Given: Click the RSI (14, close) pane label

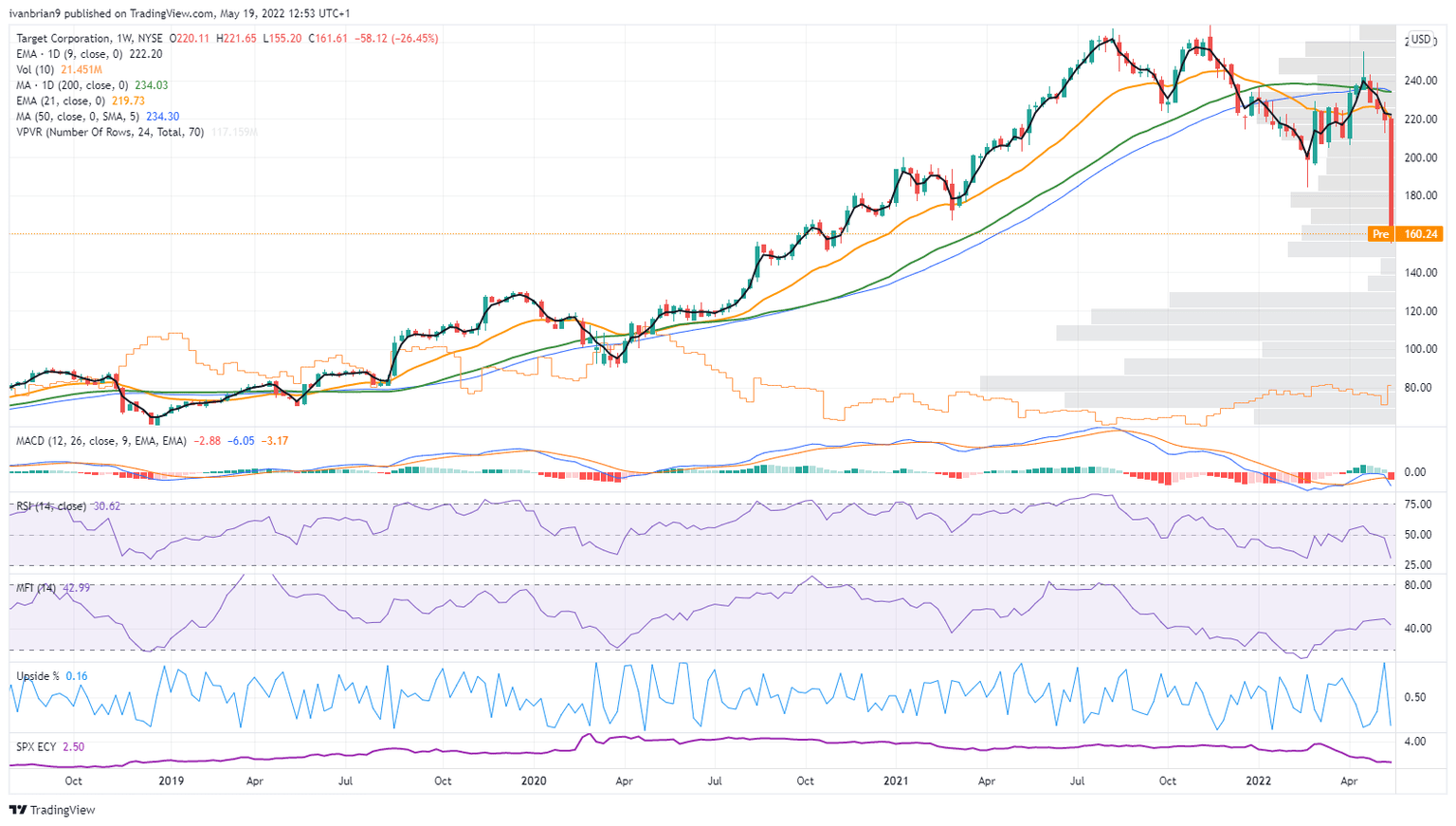Looking at the screenshot, I should pyautogui.click(x=50, y=506).
